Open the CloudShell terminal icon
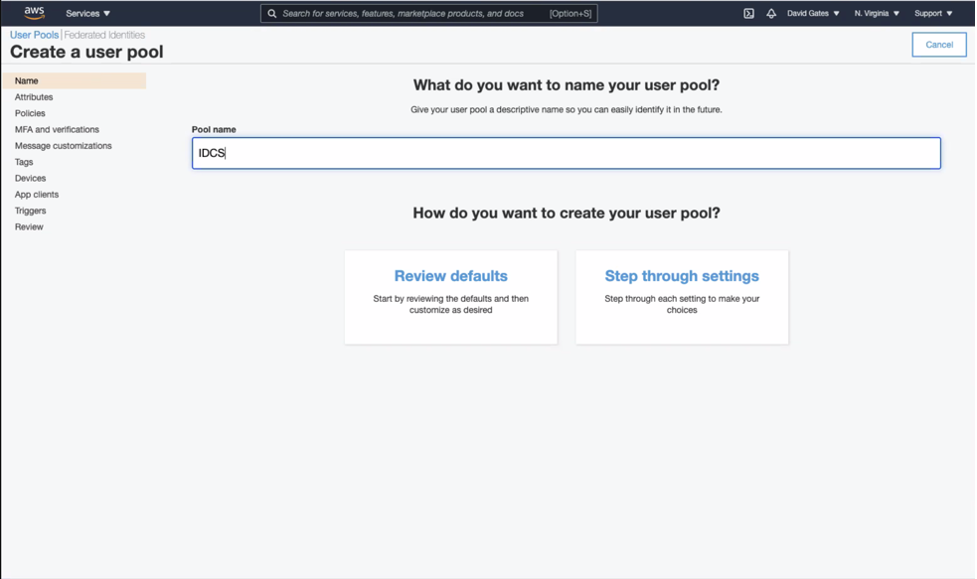Screen dimensions: 977x579 tap(749, 14)
